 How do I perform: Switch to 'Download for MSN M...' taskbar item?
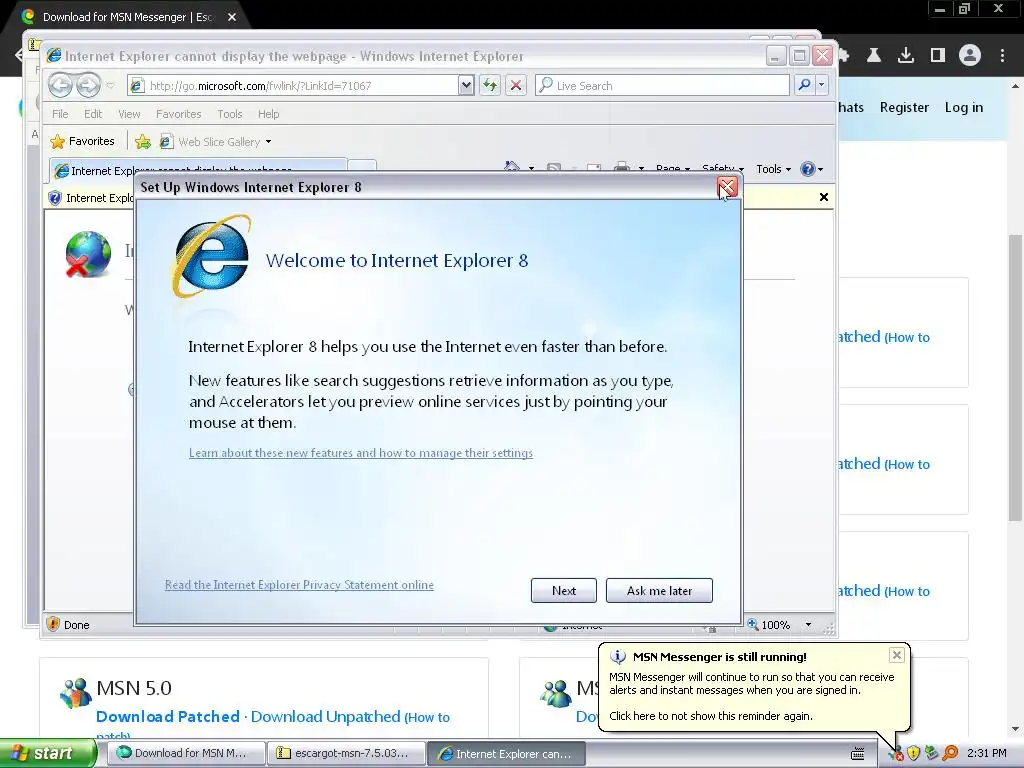point(186,753)
